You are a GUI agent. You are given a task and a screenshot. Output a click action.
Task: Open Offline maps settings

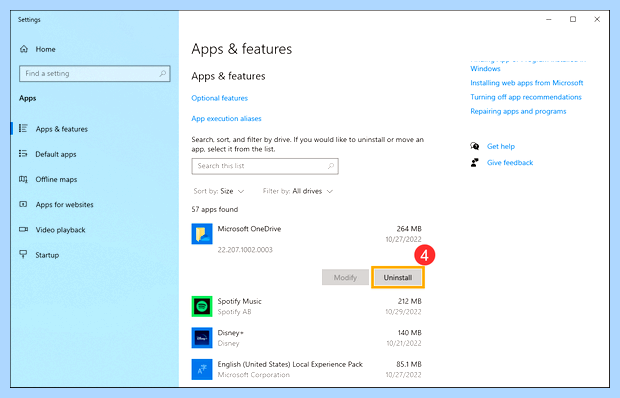point(56,179)
